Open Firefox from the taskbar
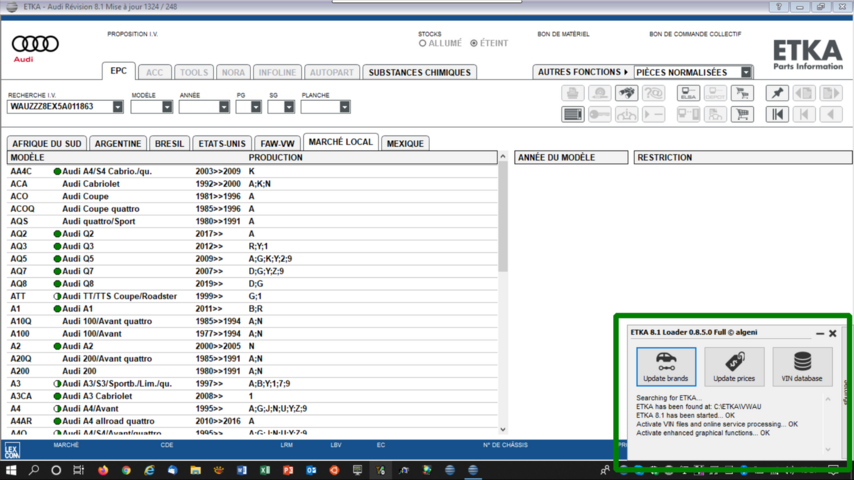Image resolution: width=854 pixels, height=480 pixels. (103, 470)
